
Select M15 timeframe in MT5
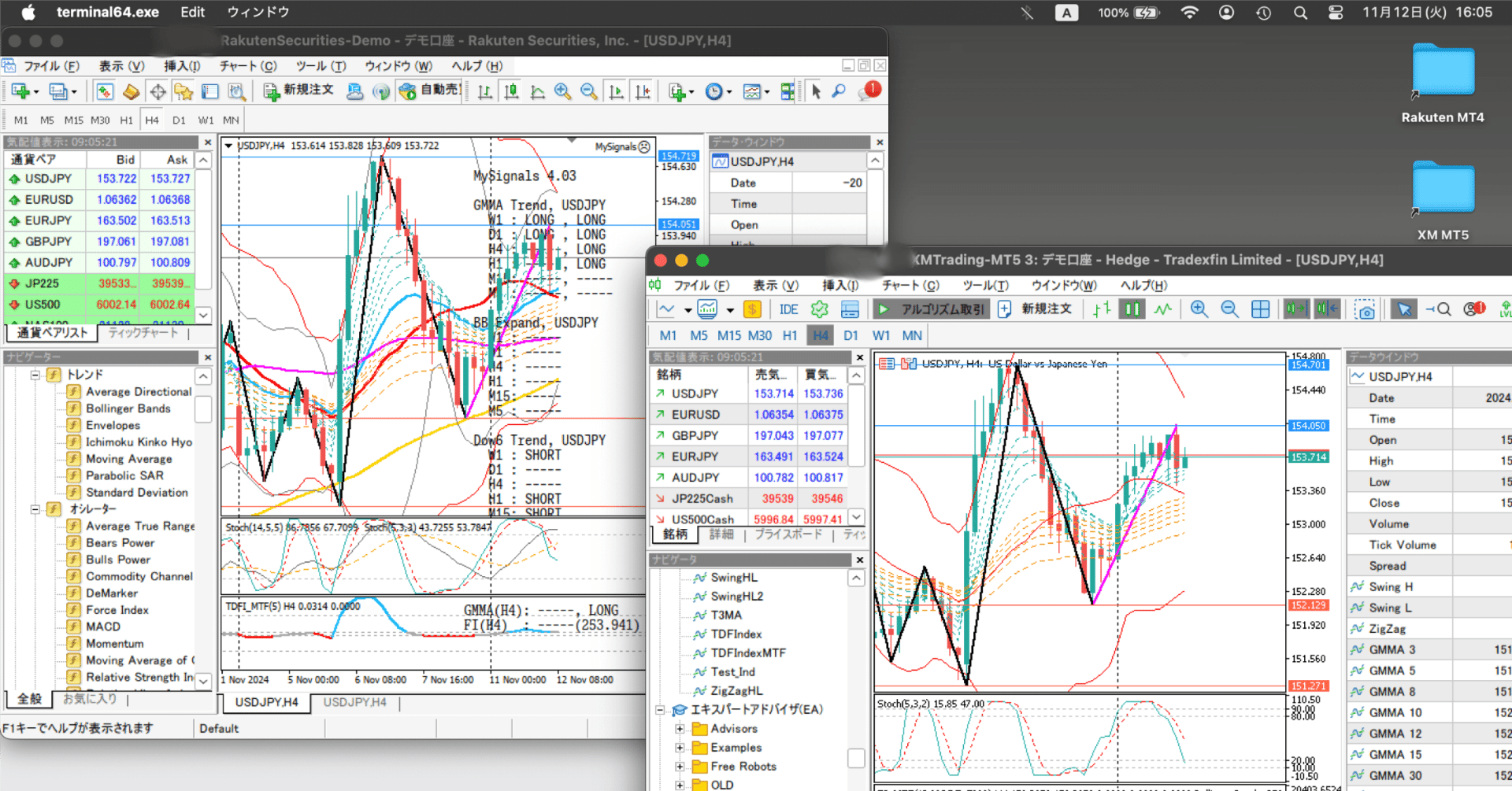click(728, 335)
